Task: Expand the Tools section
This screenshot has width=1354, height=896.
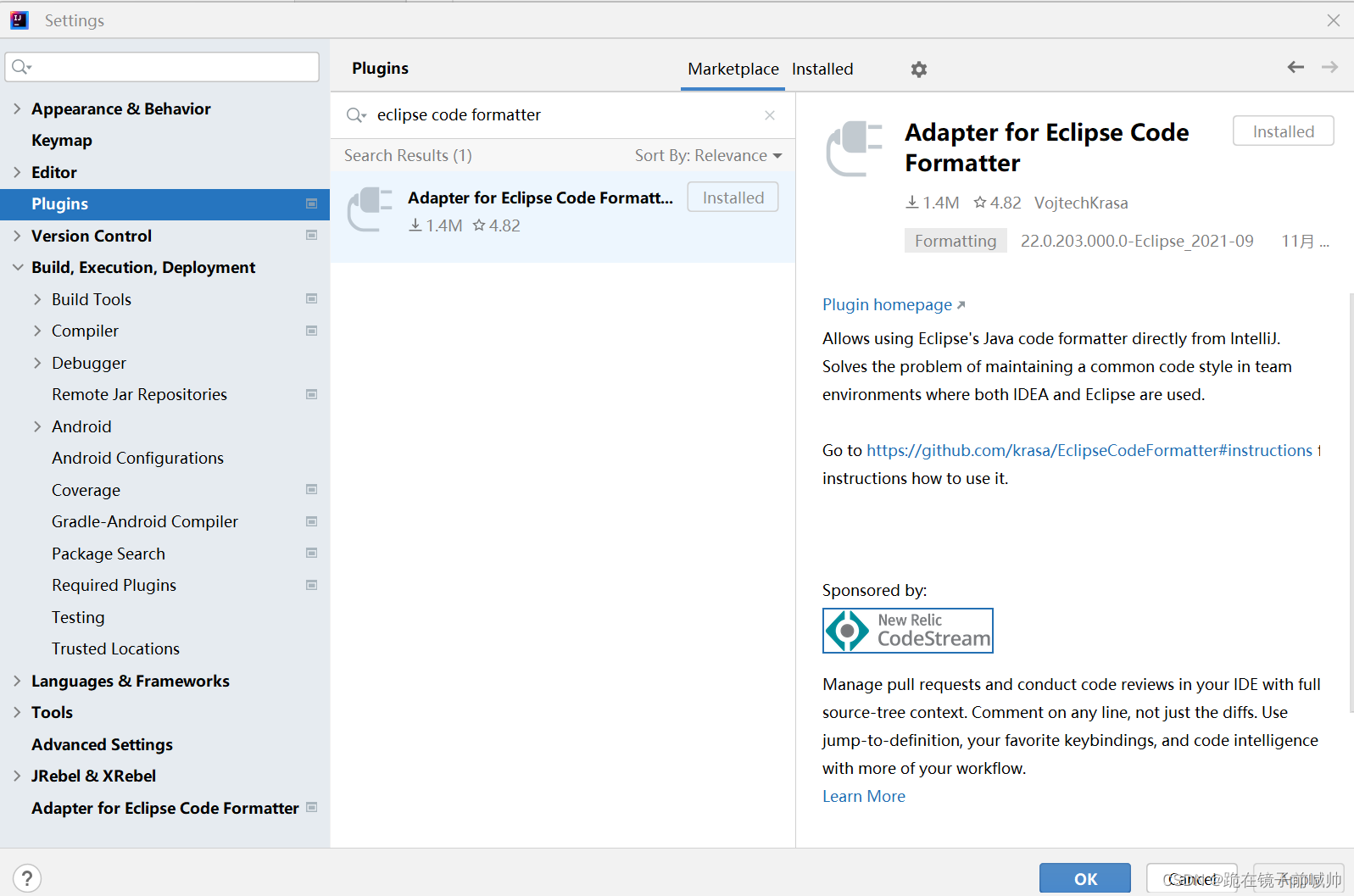Action: pos(17,712)
